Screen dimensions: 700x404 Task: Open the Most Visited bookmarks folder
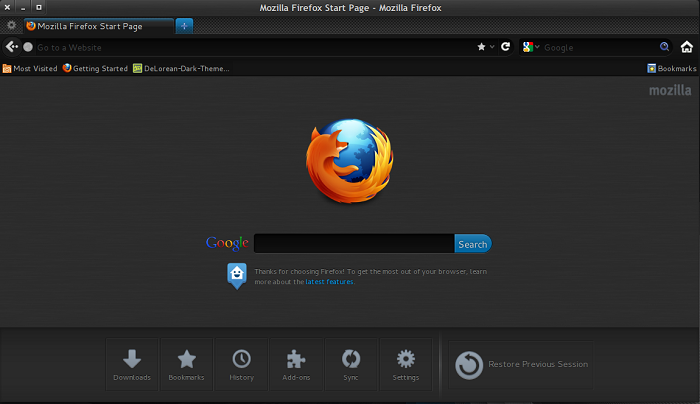[x=30, y=68]
